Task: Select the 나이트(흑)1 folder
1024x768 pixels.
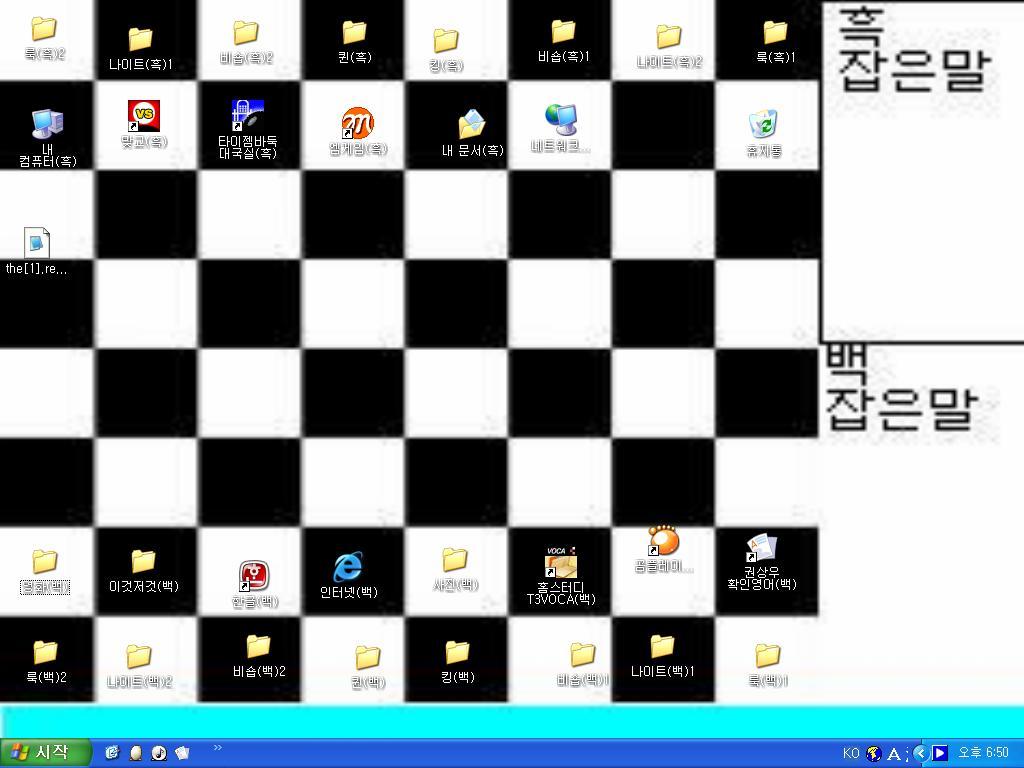Action: (x=140, y=48)
